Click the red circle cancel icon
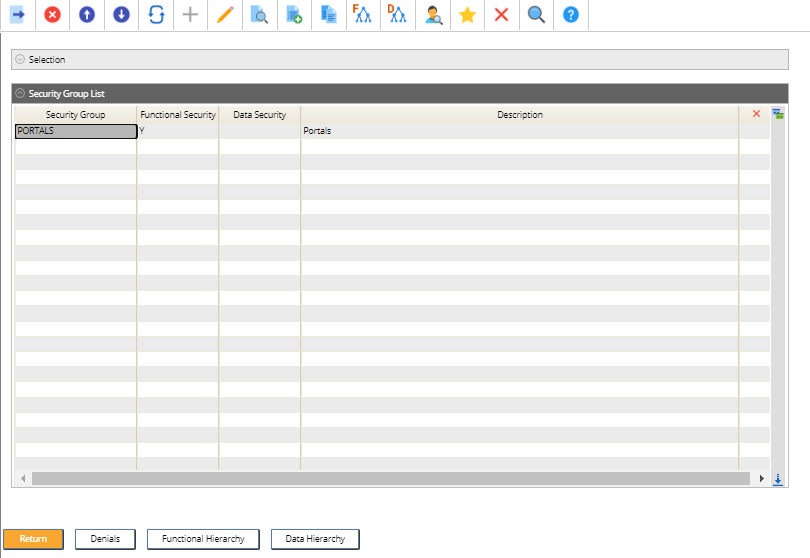 (x=52, y=14)
